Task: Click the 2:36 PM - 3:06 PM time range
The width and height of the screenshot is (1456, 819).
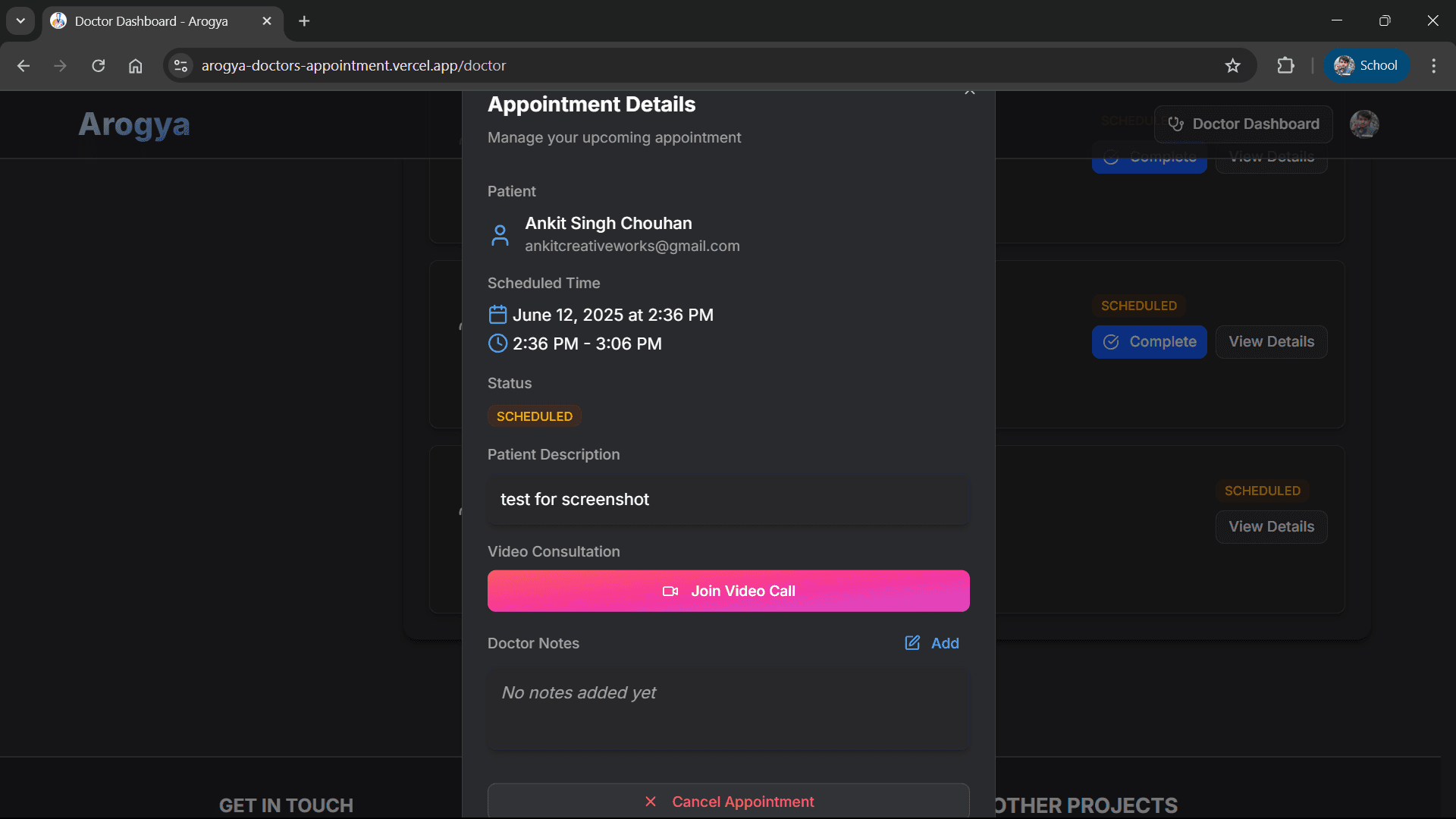Action: (x=587, y=344)
